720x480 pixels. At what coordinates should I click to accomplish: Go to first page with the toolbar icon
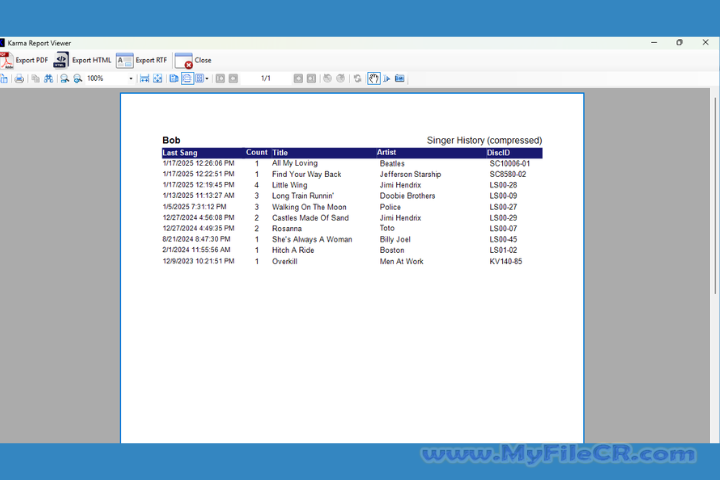pos(220,79)
